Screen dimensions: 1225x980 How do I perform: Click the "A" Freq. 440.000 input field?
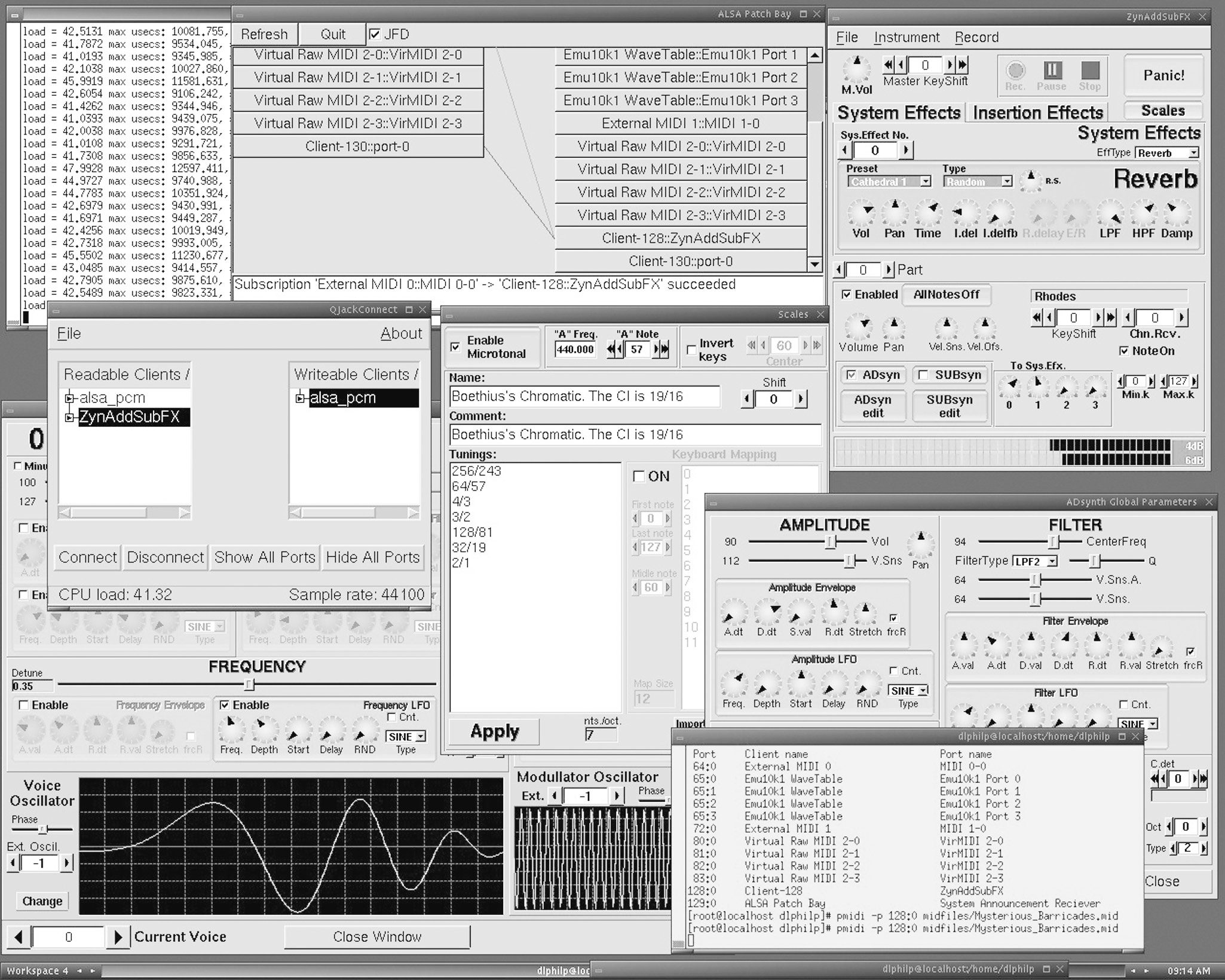pyautogui.click(x=575, y=349)
